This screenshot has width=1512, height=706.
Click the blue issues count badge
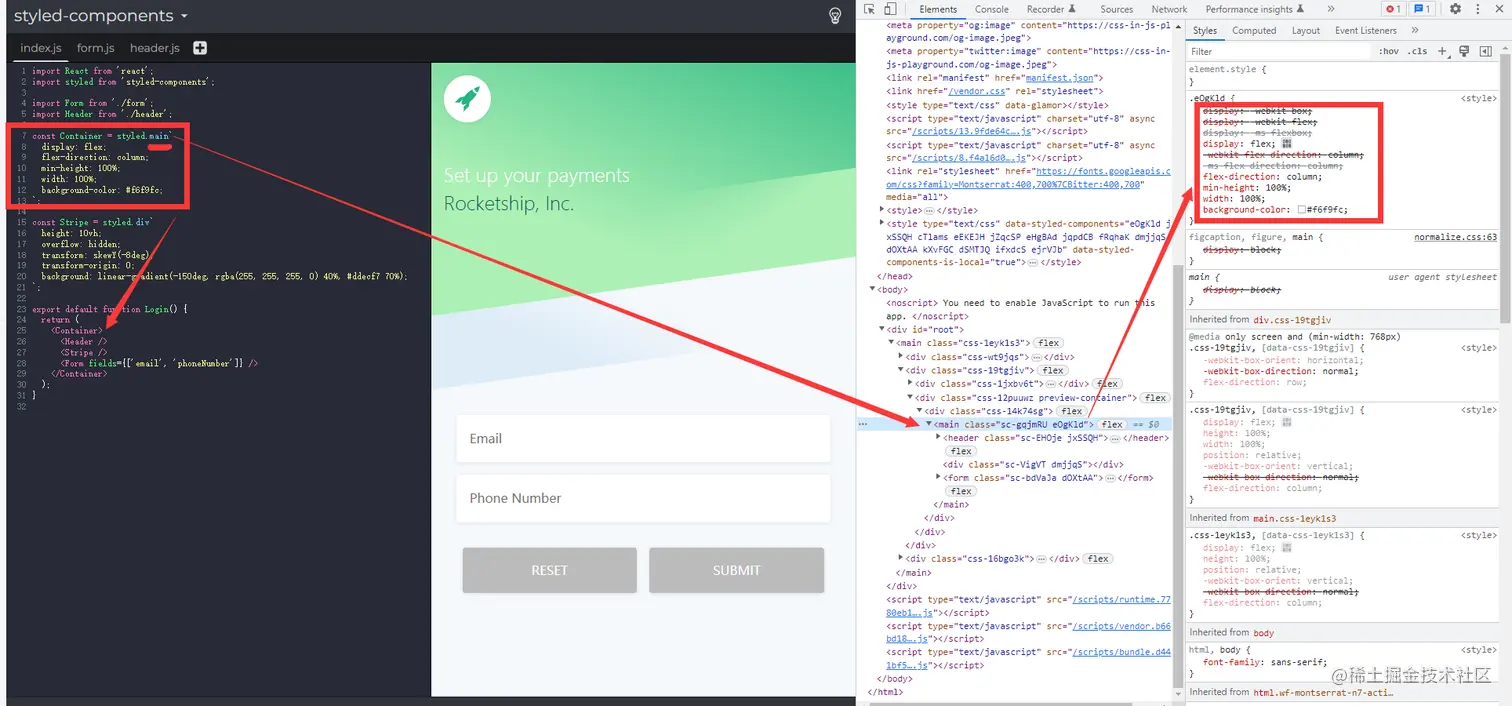click(x=1422, y=9)
